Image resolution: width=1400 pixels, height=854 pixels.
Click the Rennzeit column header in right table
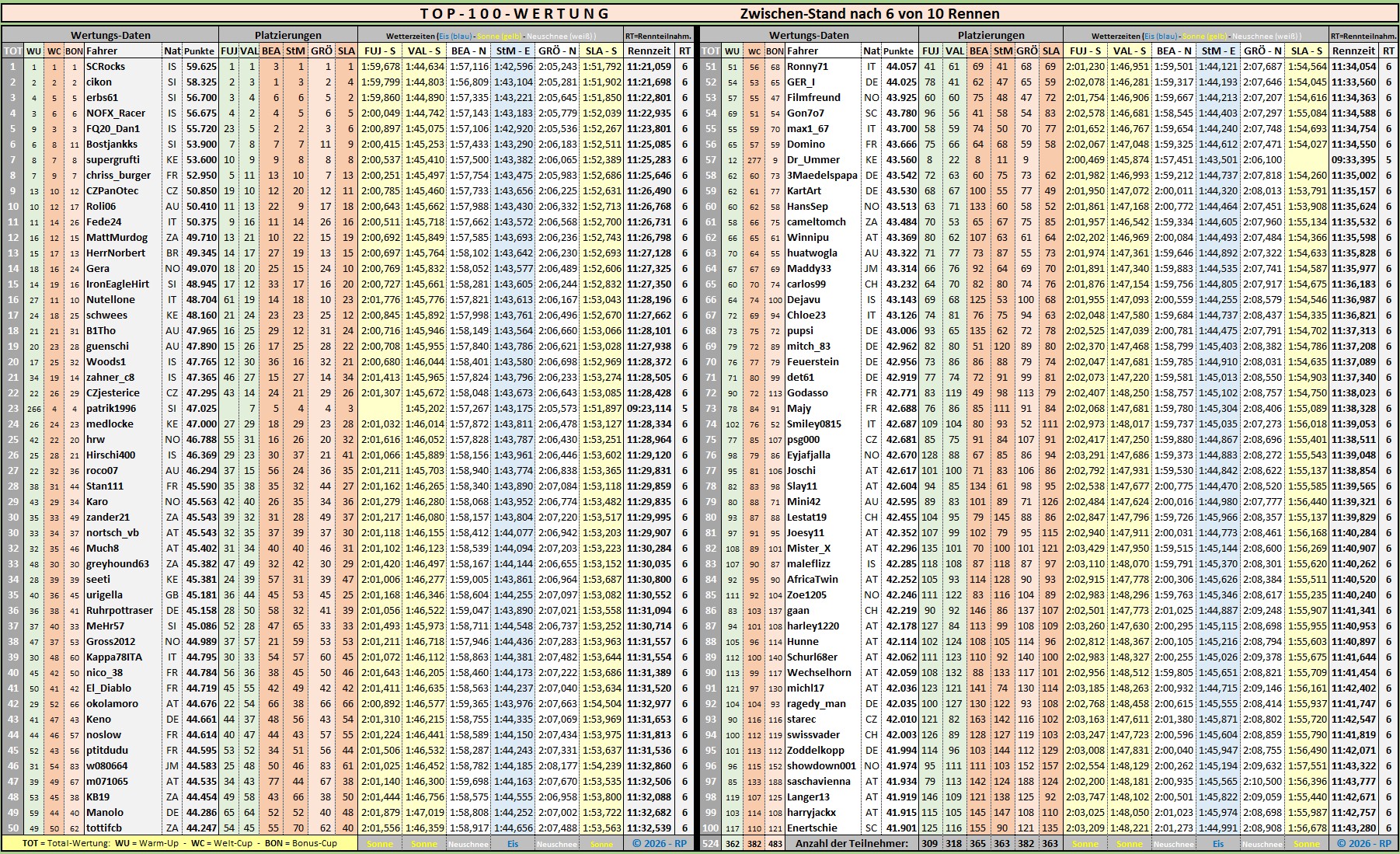[1352, 51]
